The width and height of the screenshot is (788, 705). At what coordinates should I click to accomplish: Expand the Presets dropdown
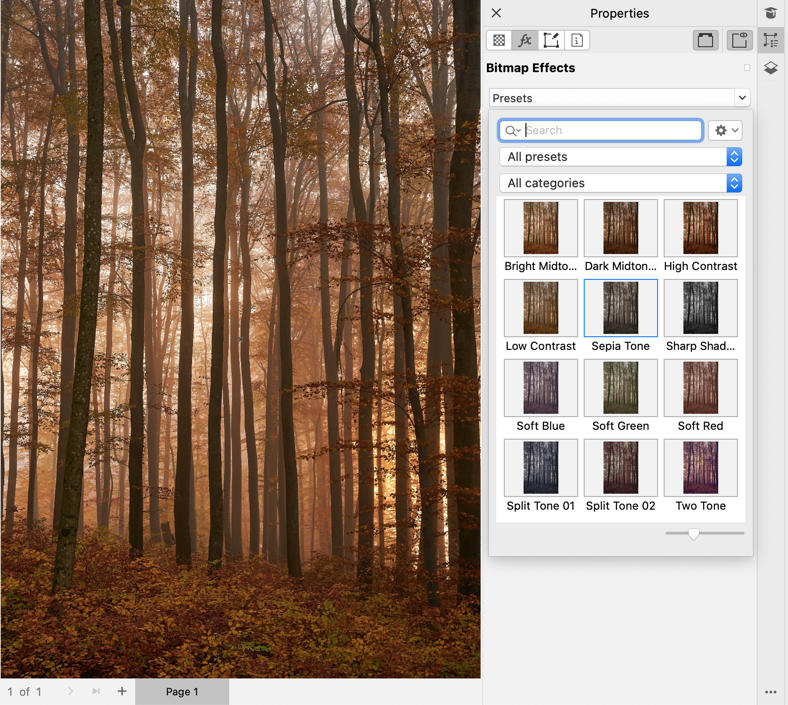tap(619, 98)
